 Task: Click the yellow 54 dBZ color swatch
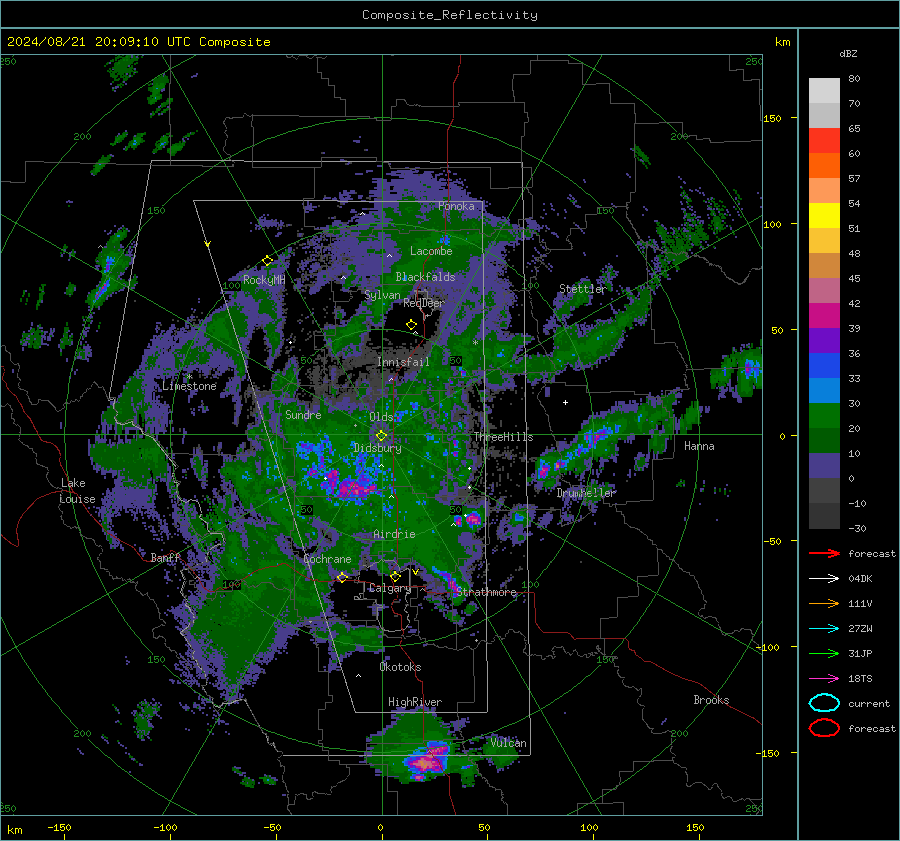pos(824,216)
